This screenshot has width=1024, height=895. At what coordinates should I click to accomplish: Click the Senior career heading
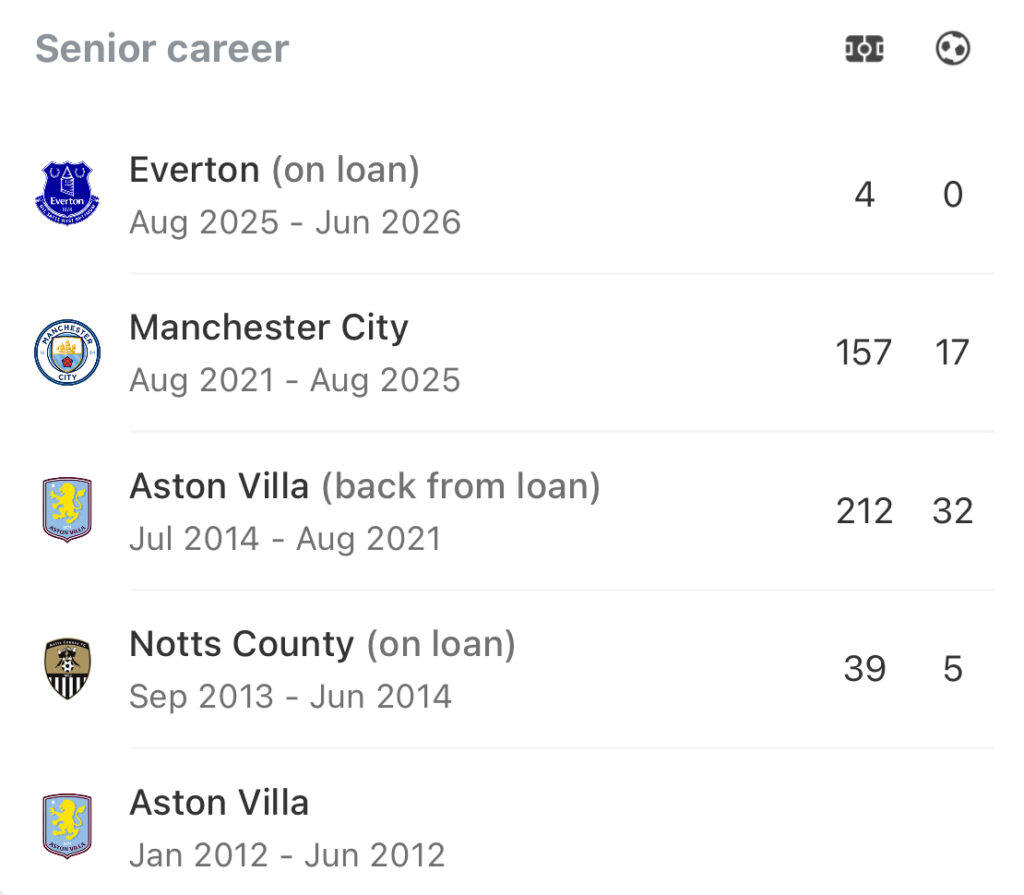pos(162,49)
